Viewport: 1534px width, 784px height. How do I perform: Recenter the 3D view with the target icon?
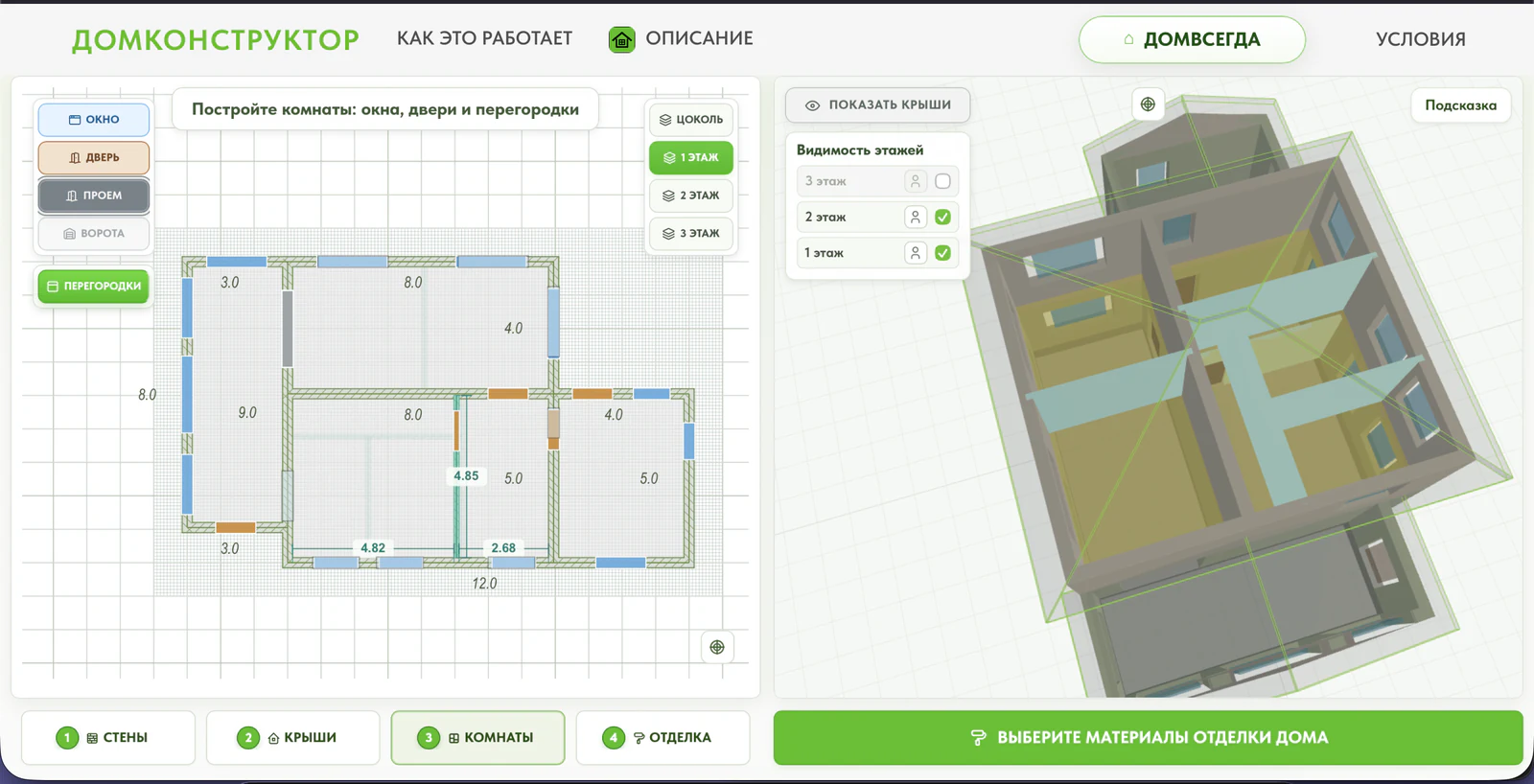(x=1148, y=104)
